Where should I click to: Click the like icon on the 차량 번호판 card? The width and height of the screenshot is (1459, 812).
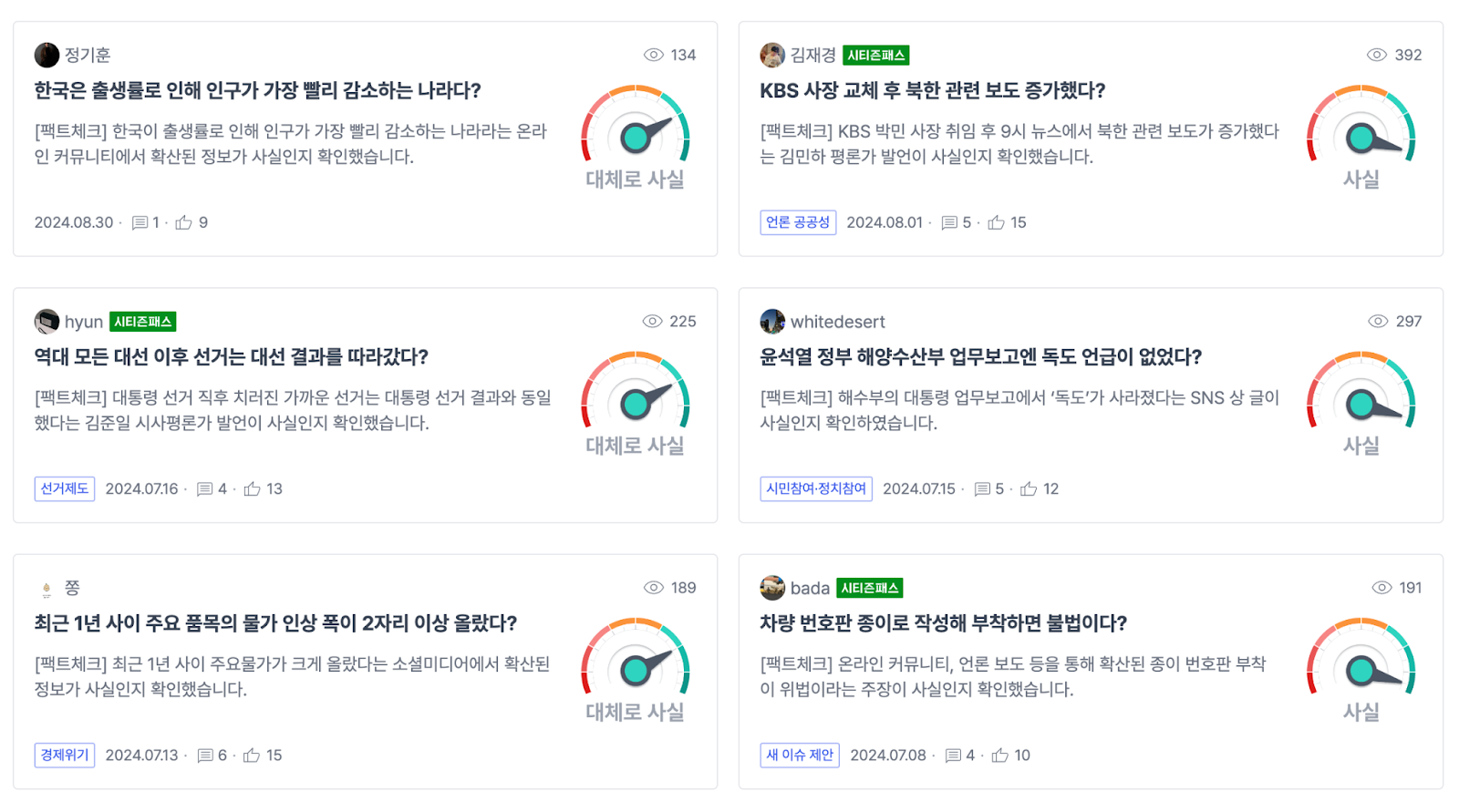(x=1000, y=755)
